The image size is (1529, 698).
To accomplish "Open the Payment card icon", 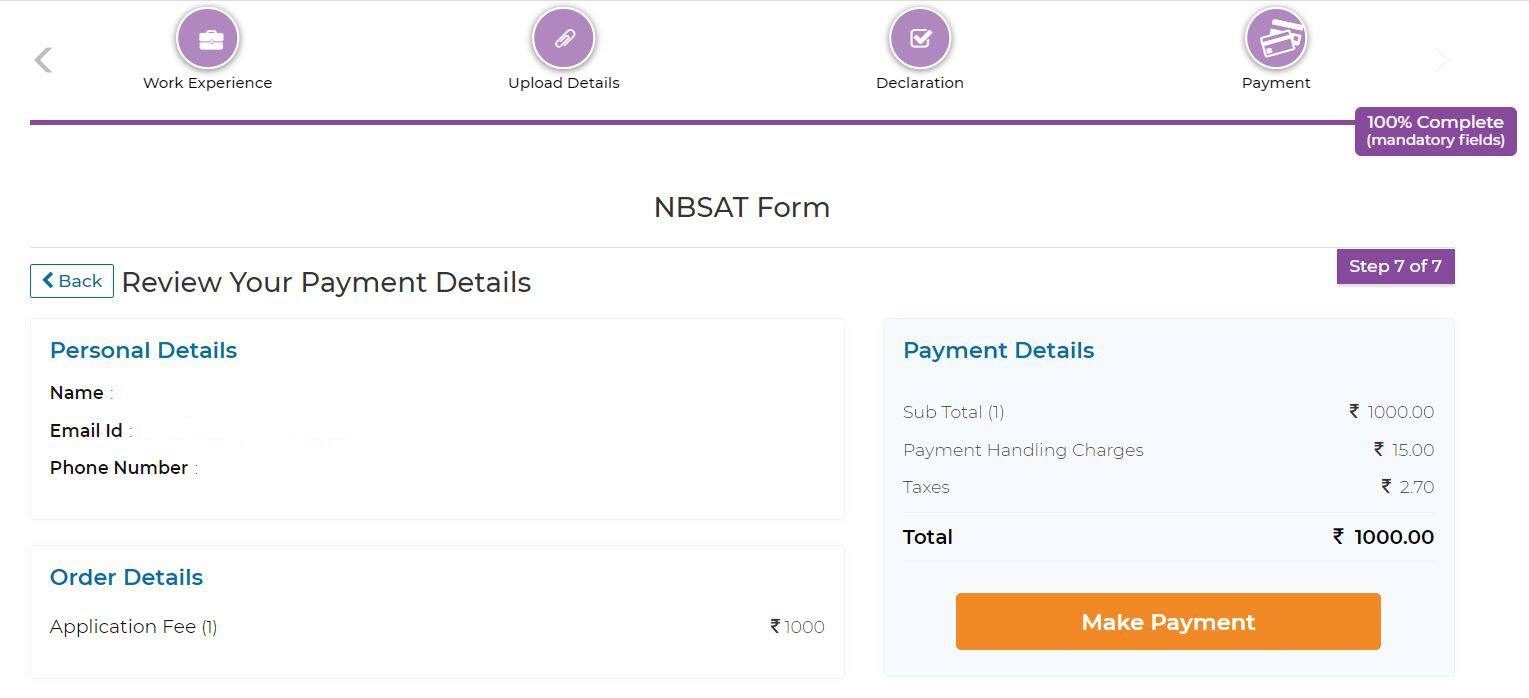I will (x=1276, y=38).
